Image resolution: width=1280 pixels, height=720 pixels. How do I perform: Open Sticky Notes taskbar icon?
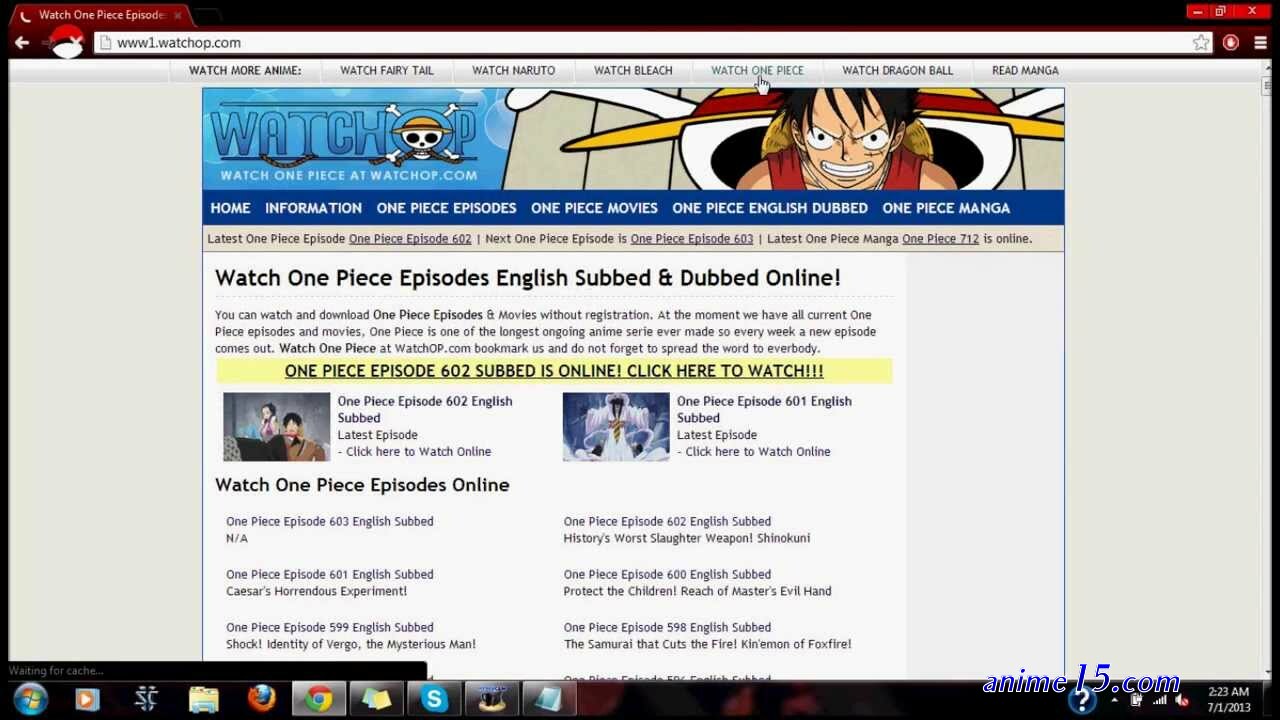[x=376, y=699]
